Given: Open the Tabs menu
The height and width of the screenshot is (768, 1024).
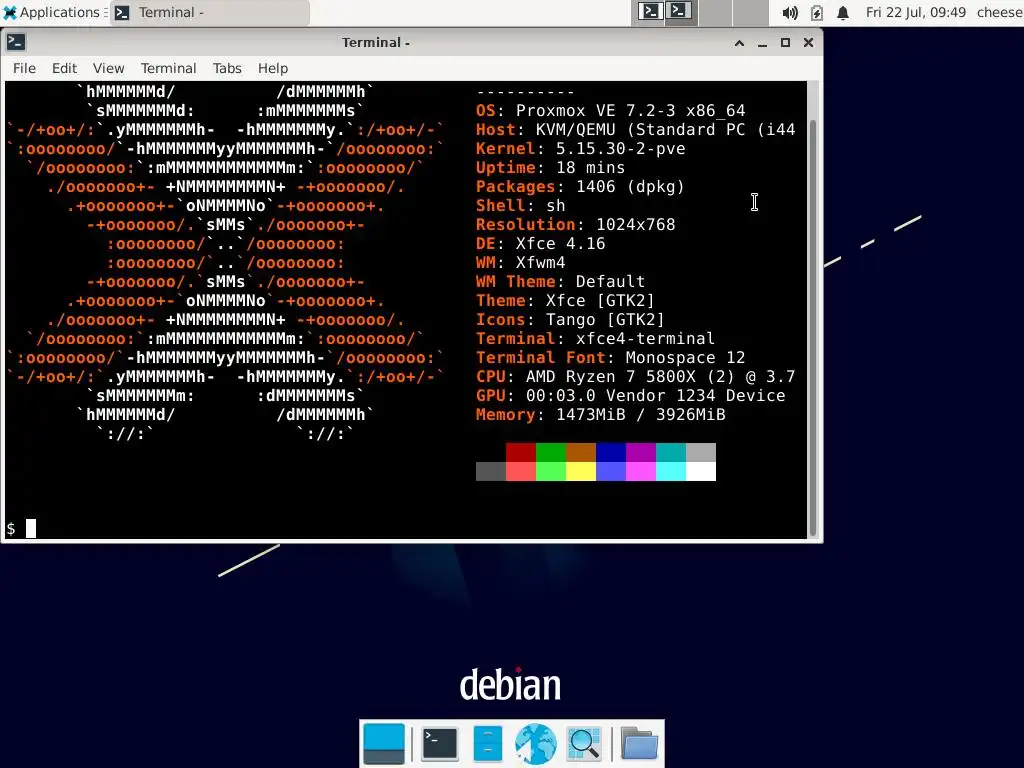Looking at the screenshot, I should click(227, 68).
